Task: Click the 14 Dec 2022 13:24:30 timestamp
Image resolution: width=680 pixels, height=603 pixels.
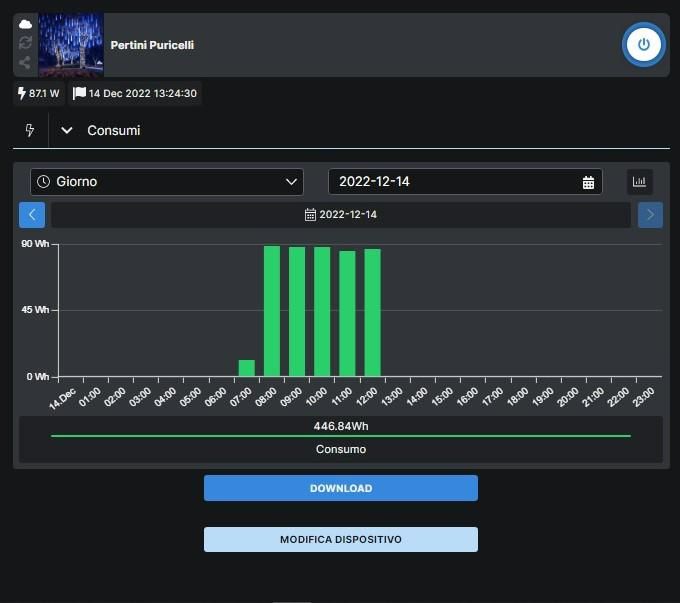Action: (x=135, y=93)
